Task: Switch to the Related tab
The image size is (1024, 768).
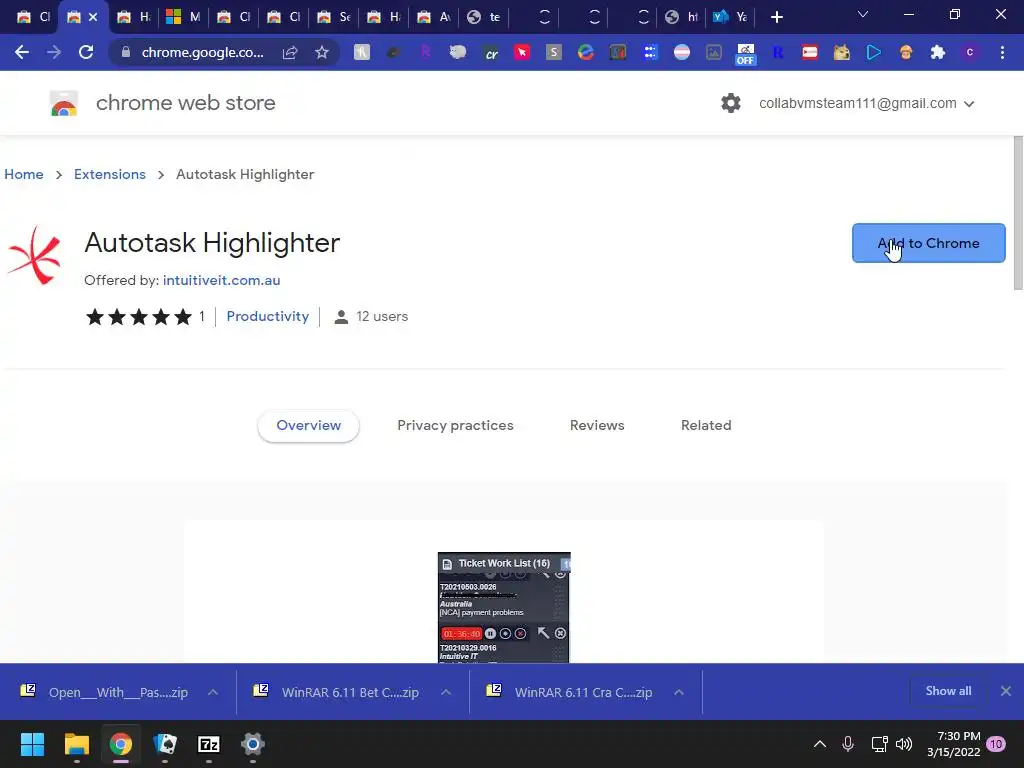Action: click(x=706, y=425)
